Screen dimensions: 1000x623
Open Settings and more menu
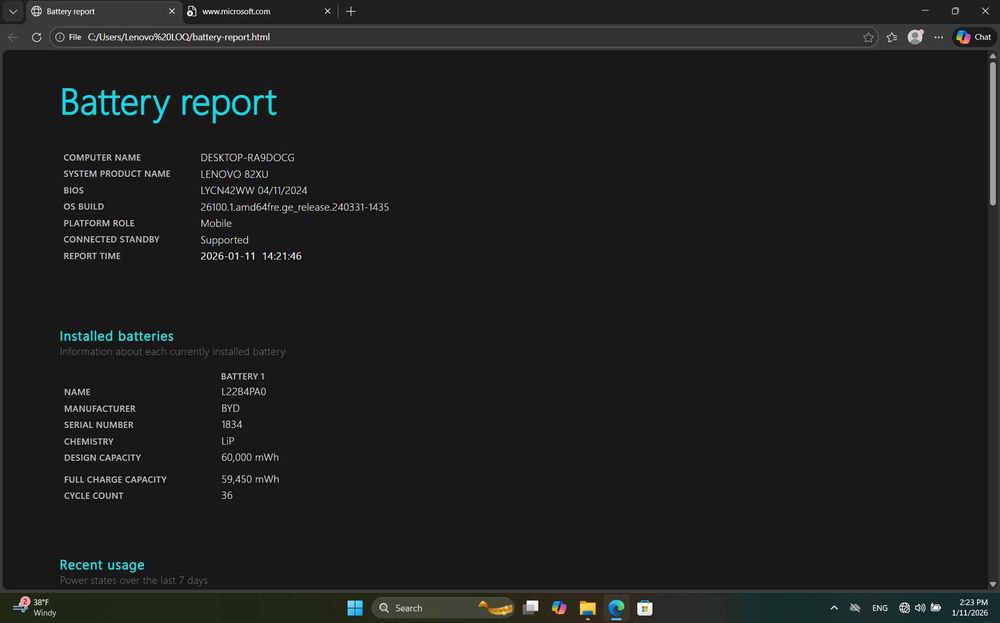click(938, 37)
